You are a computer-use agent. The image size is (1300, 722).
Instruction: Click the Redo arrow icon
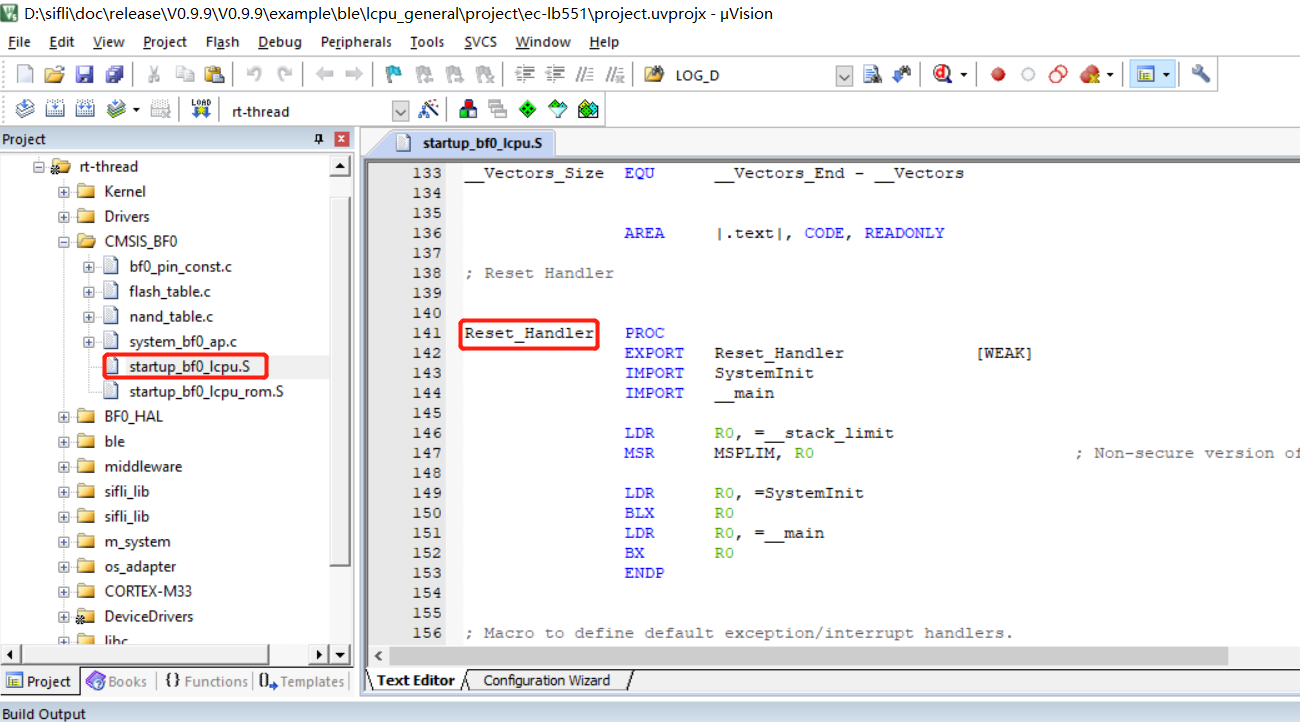(285, 75)
